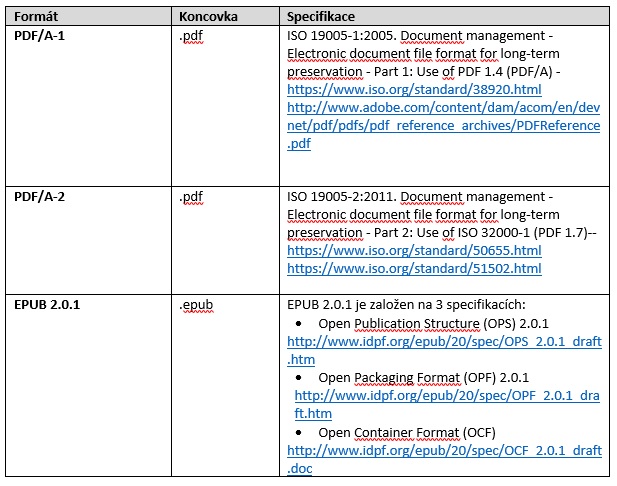Select the bold PDF/A-1 format cell

(41, 35)
